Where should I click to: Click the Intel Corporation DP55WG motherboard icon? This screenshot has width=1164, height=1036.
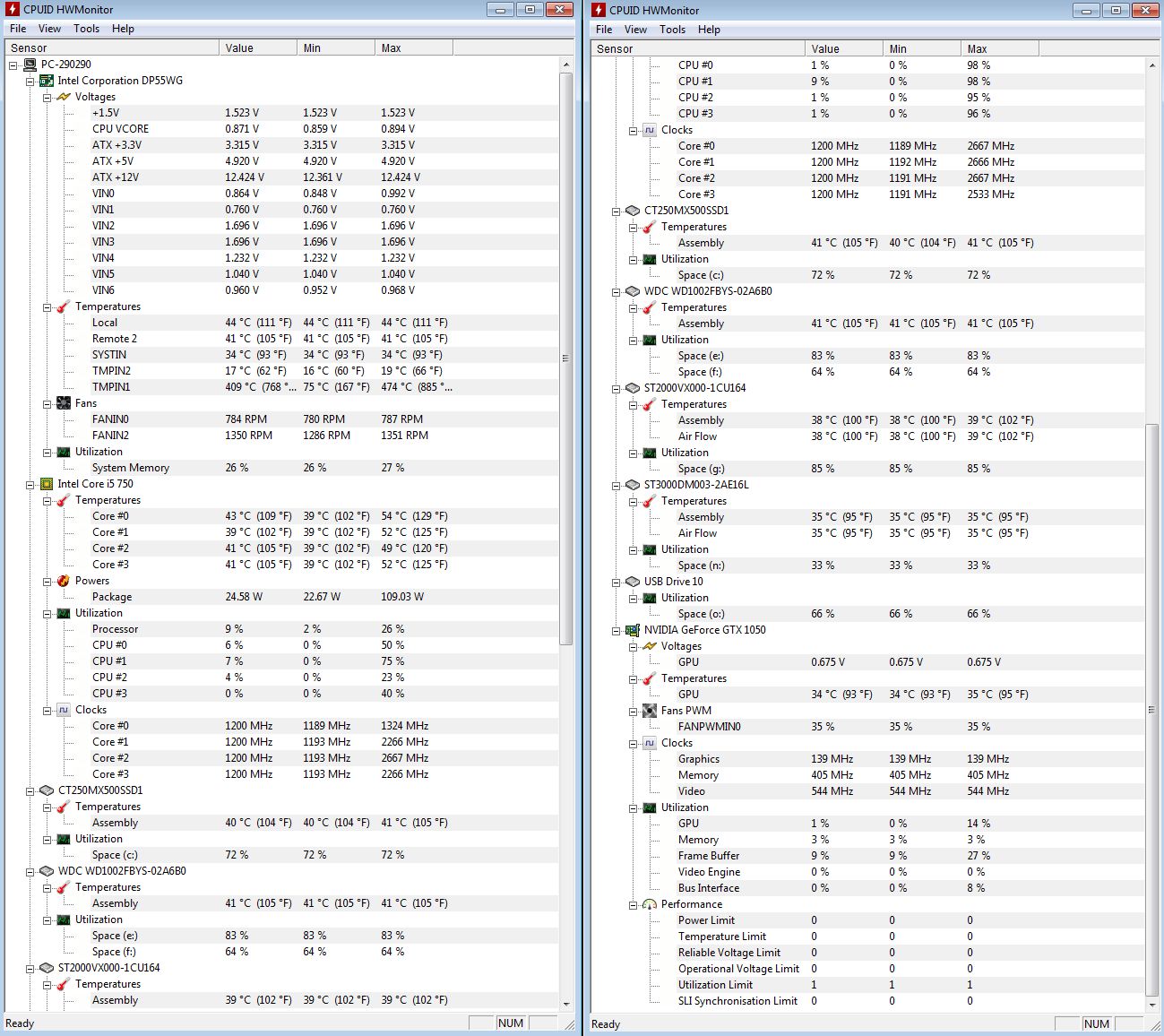point(47,81)
